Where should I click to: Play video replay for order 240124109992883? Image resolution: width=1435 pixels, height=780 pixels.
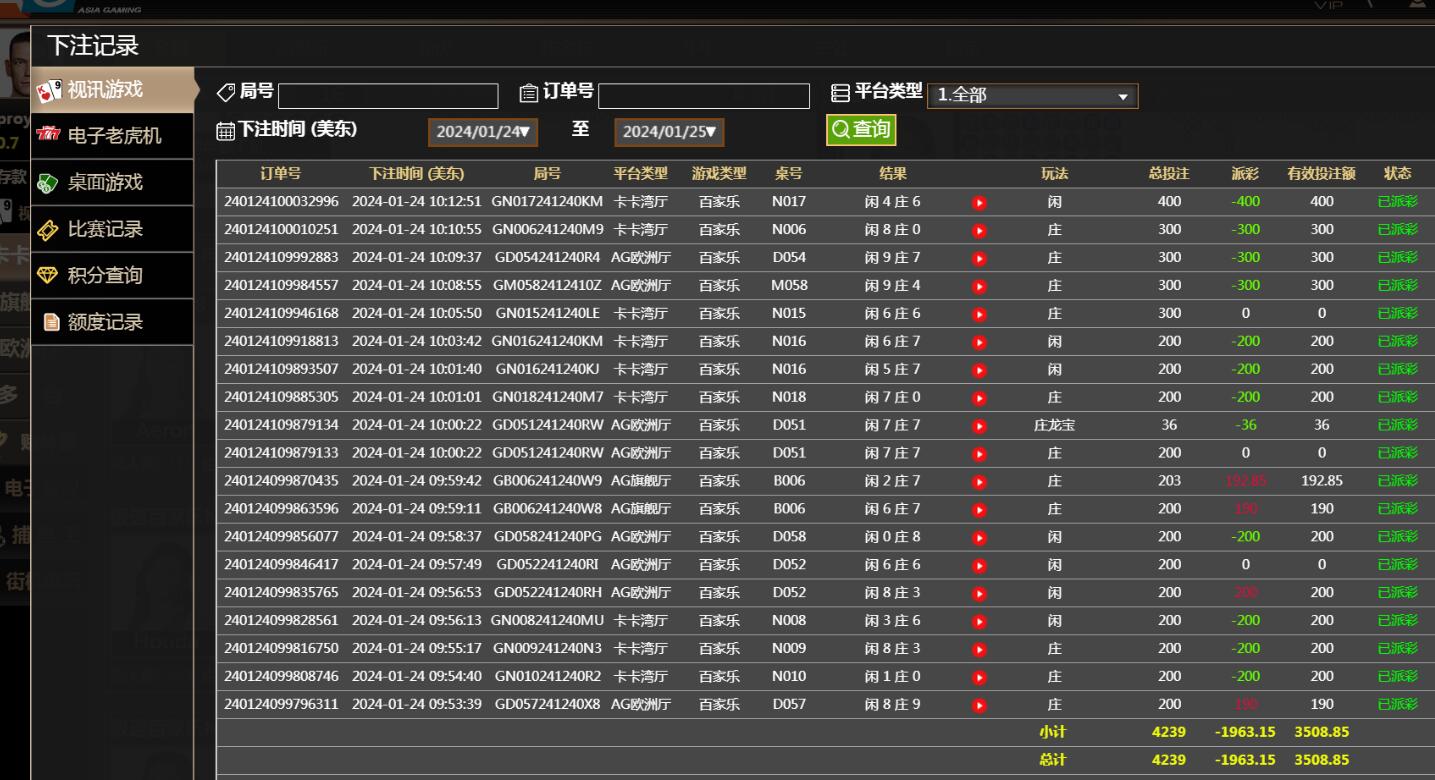[x=979, y=258]
